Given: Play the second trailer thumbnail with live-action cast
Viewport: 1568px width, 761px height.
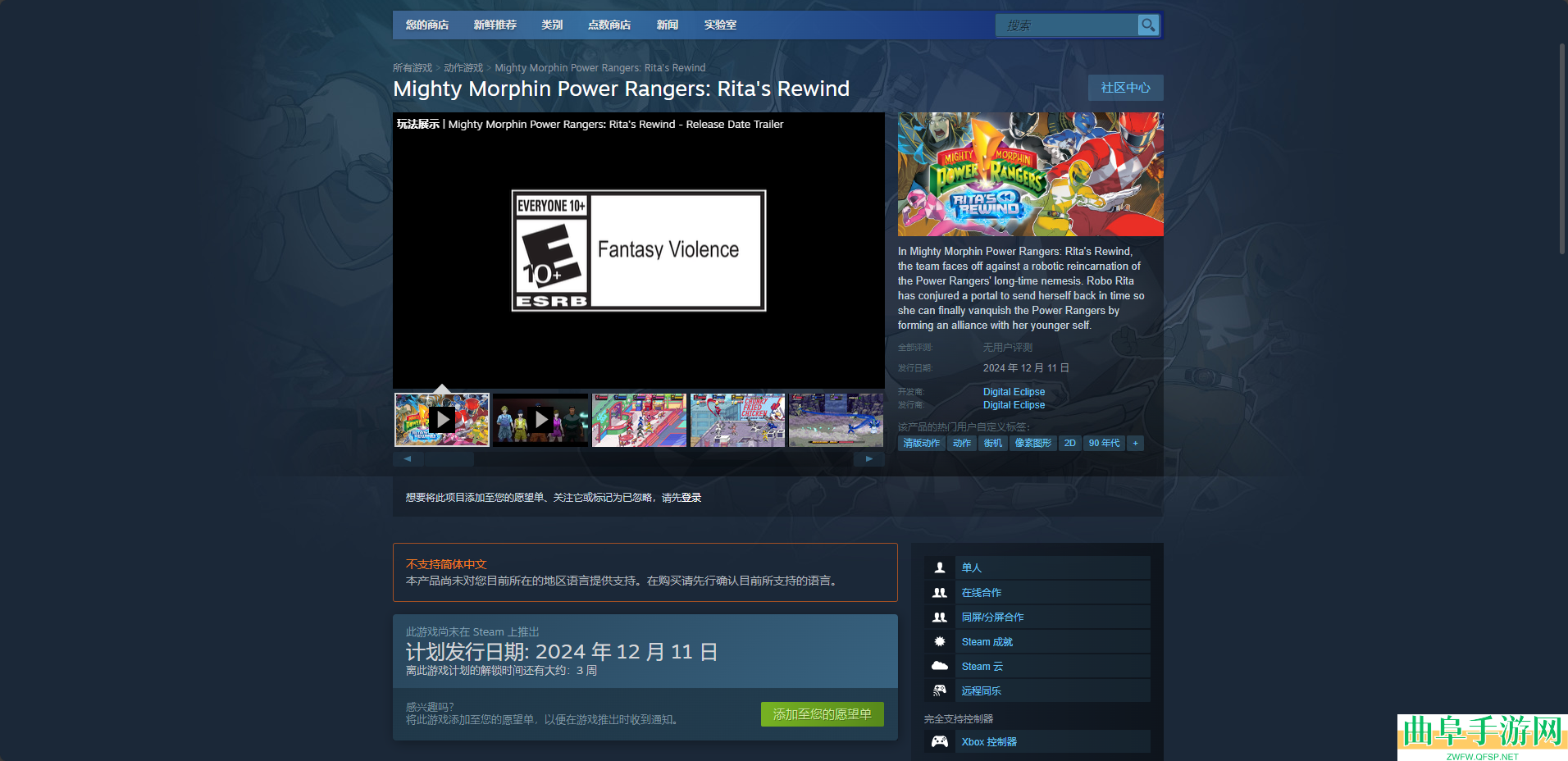Looking at the screenshot, I should 541,420.
